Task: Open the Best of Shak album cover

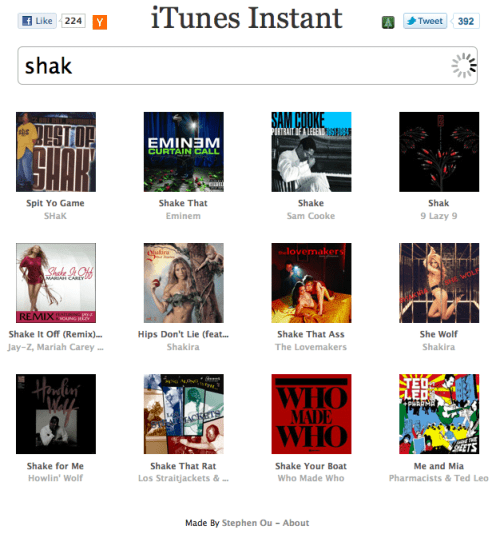Action: [x=56, y=152]
